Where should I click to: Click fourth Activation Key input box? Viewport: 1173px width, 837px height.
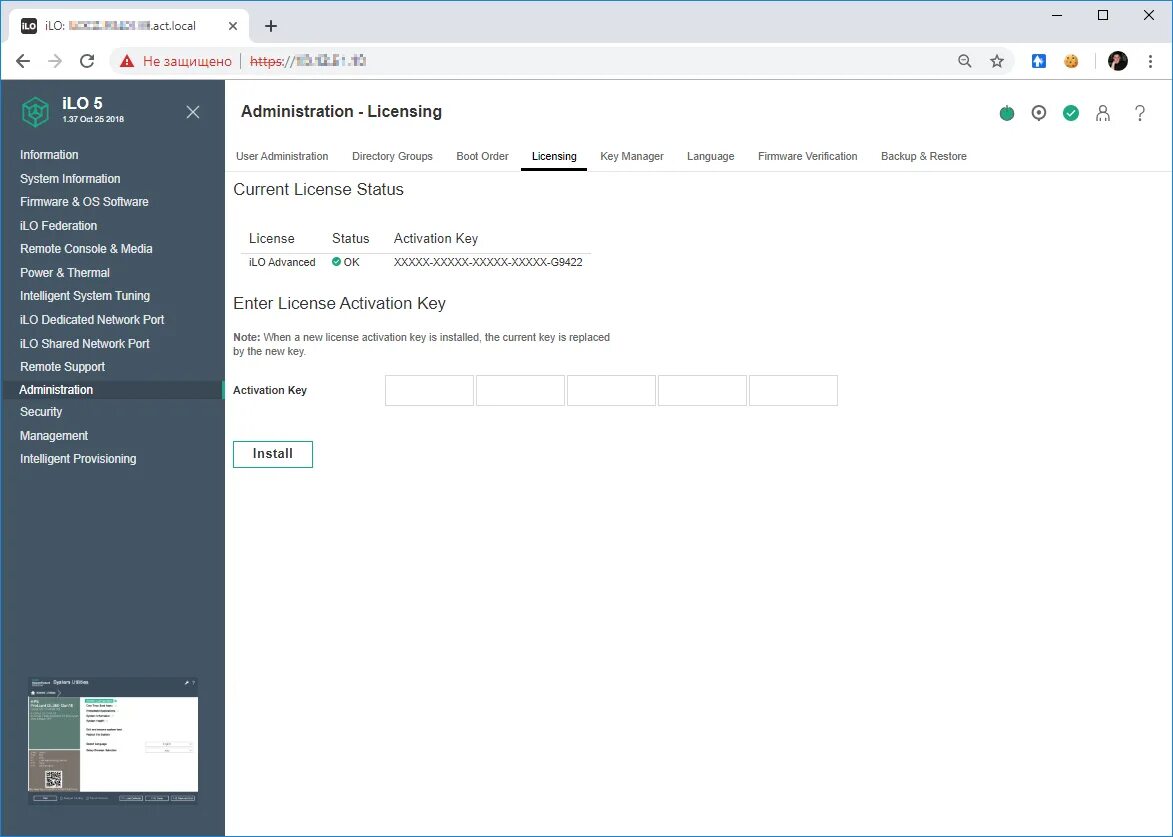pyautogui.click(x=702, y=390)
